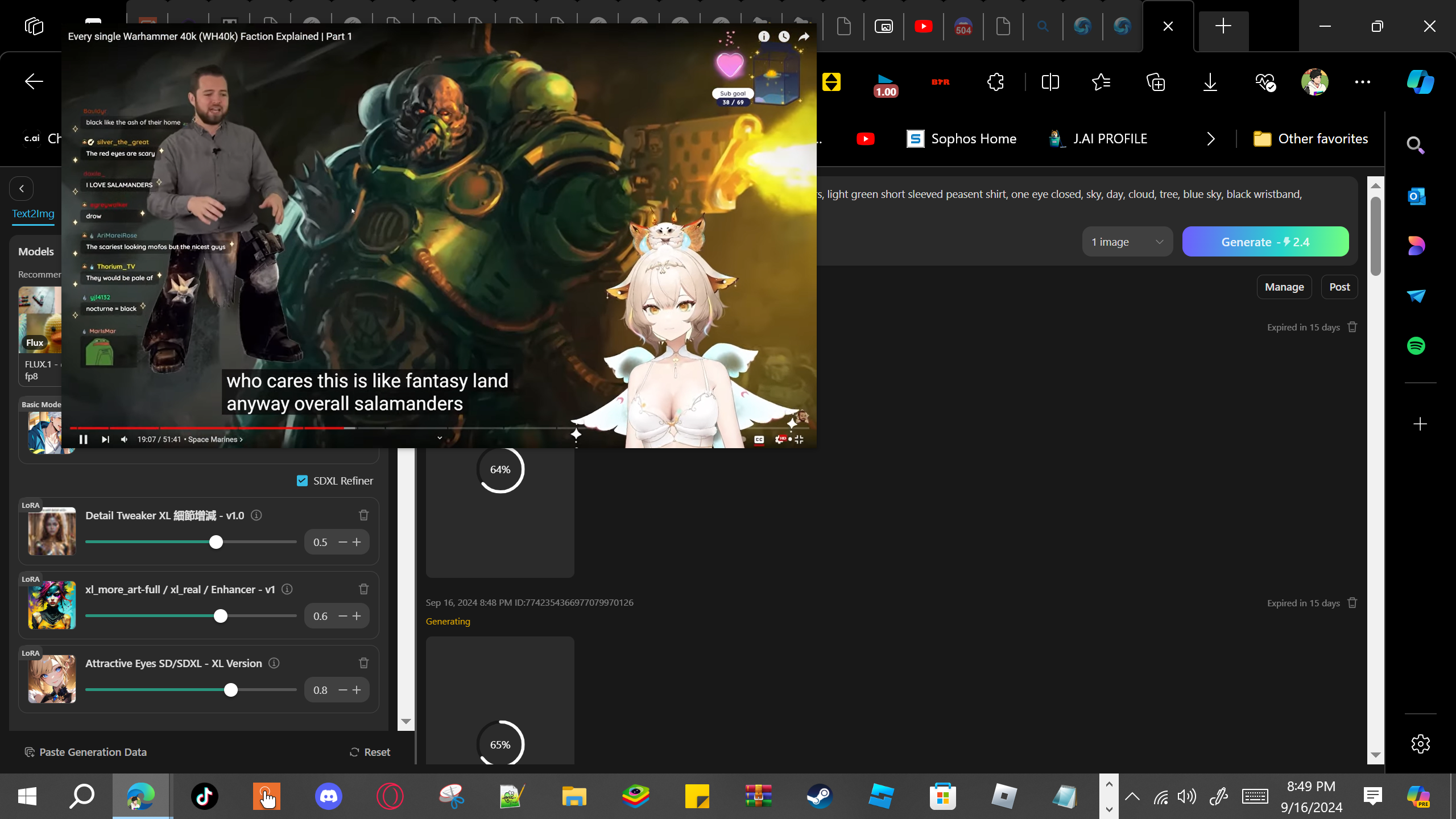Delete the Attractive Eyes LoRA
Viewport: 1456px width, 819px height.
[x=364, y=663]
